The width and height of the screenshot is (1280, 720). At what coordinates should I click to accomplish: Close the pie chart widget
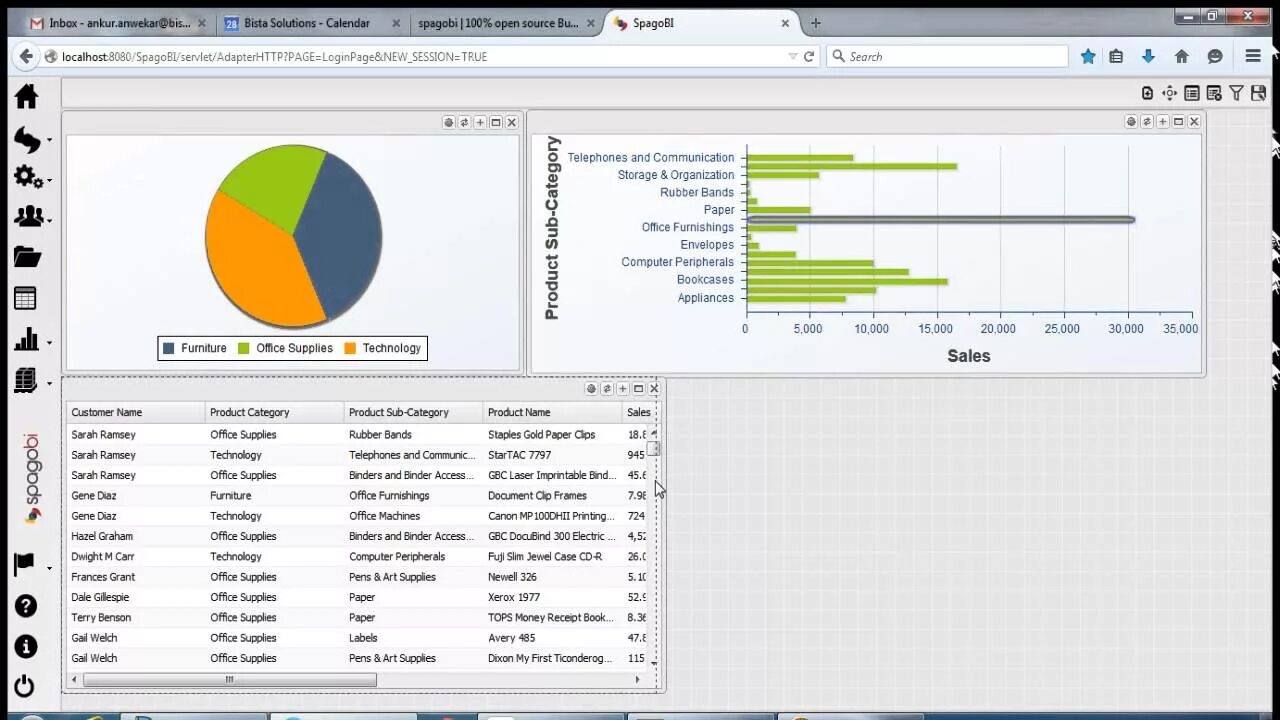(x=512, y=122)
